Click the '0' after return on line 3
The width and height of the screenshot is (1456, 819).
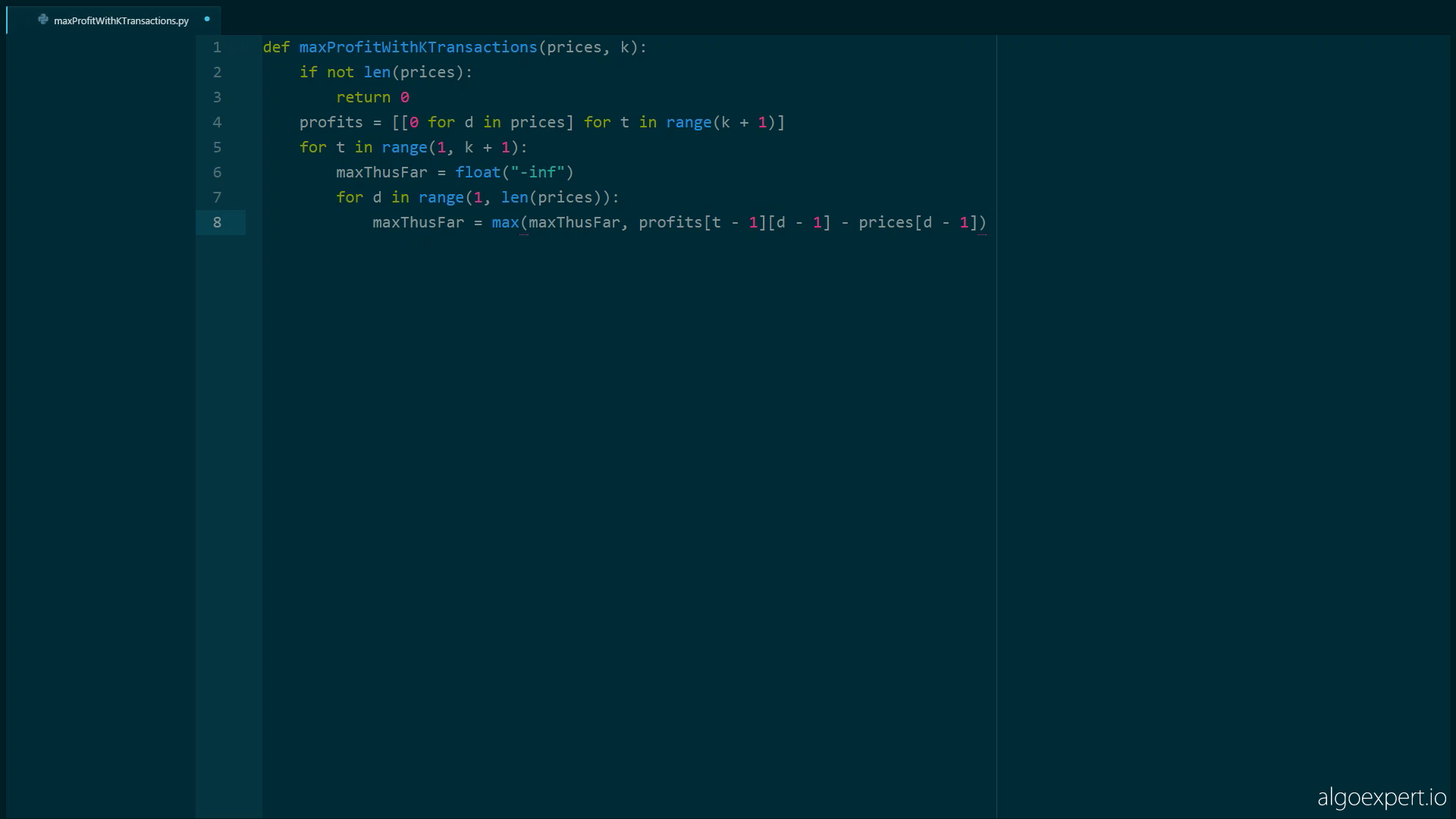[404, 97]
